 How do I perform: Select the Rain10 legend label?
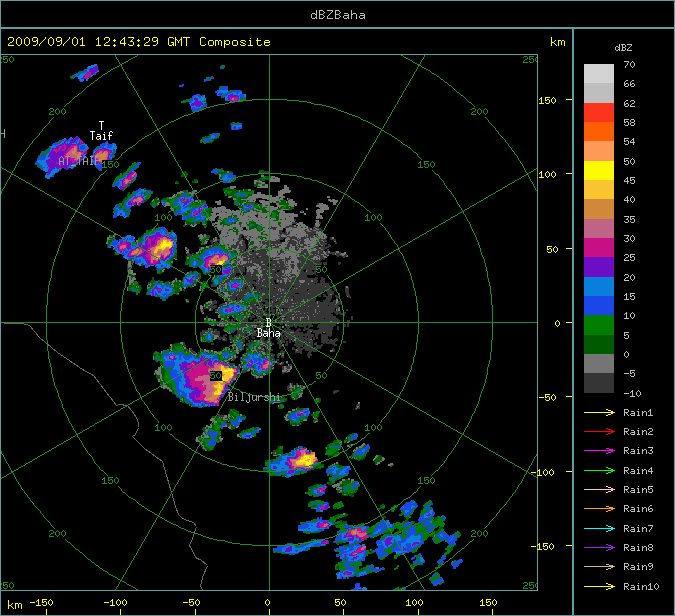click(641, 586)
